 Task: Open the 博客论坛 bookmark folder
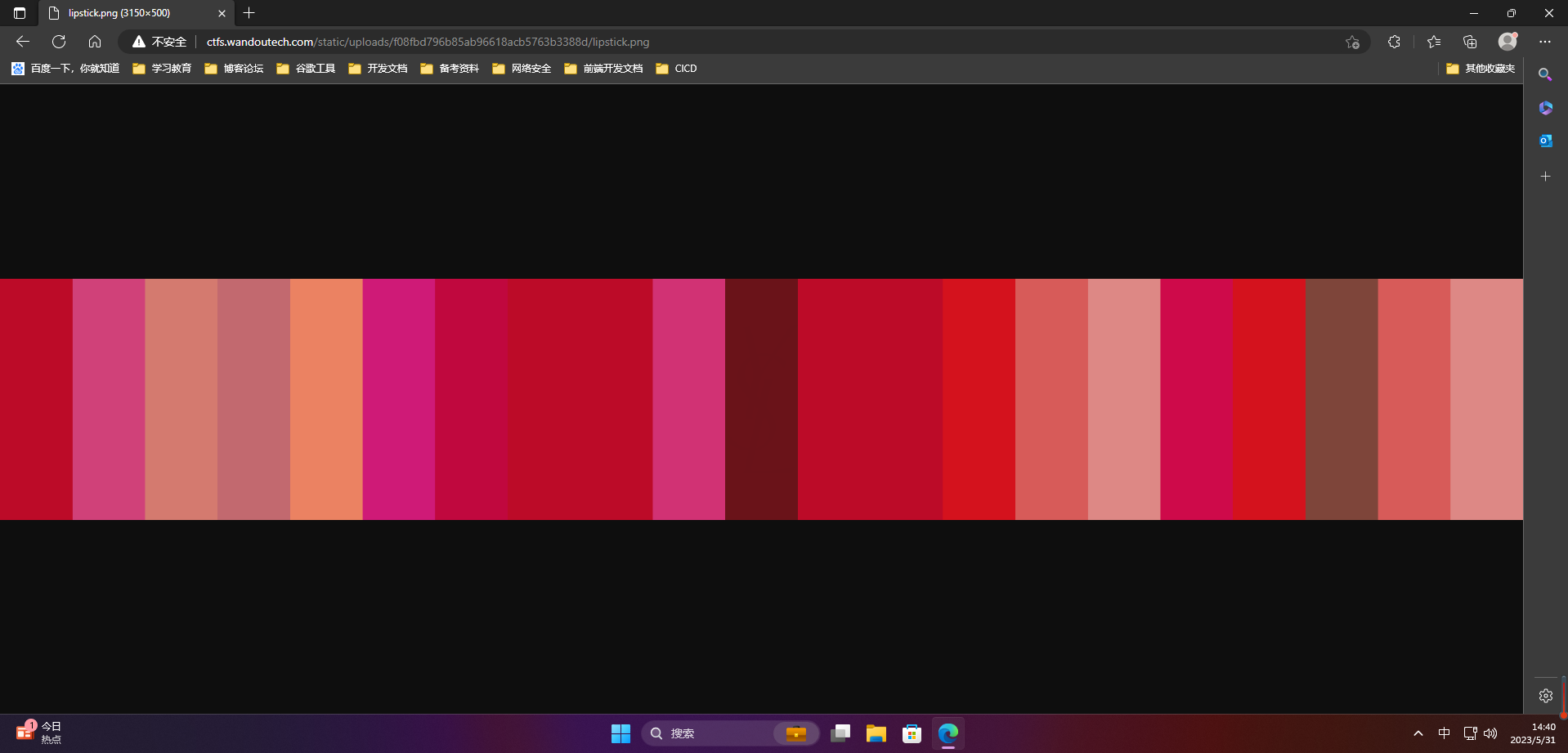(x=234, y=69)
